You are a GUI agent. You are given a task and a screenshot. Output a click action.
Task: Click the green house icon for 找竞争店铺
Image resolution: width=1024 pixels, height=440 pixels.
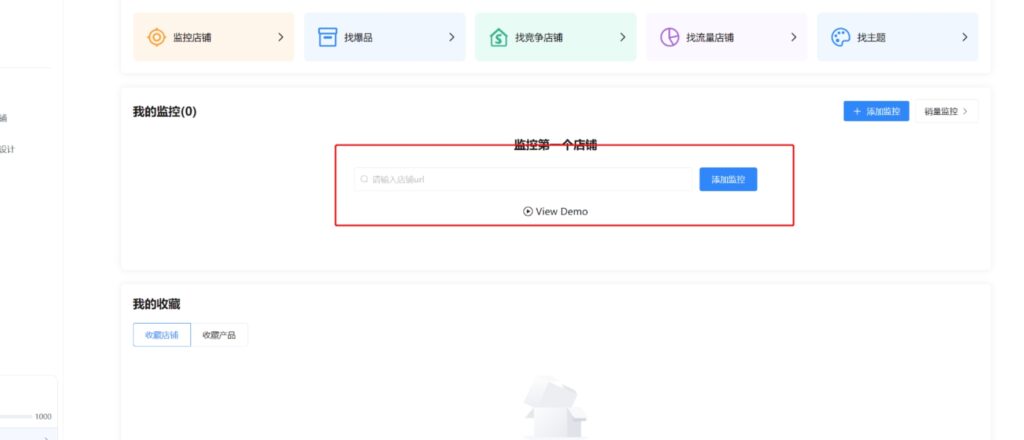[x=498, y=37]
